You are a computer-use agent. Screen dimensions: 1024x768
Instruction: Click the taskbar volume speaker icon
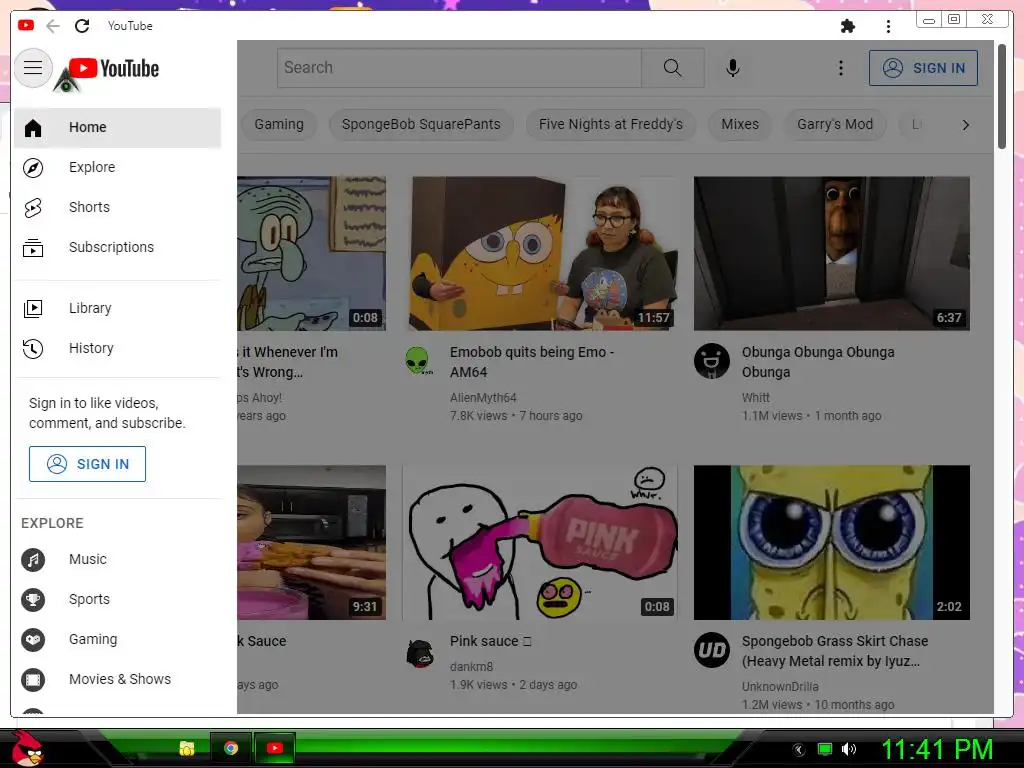coord(849,749)
